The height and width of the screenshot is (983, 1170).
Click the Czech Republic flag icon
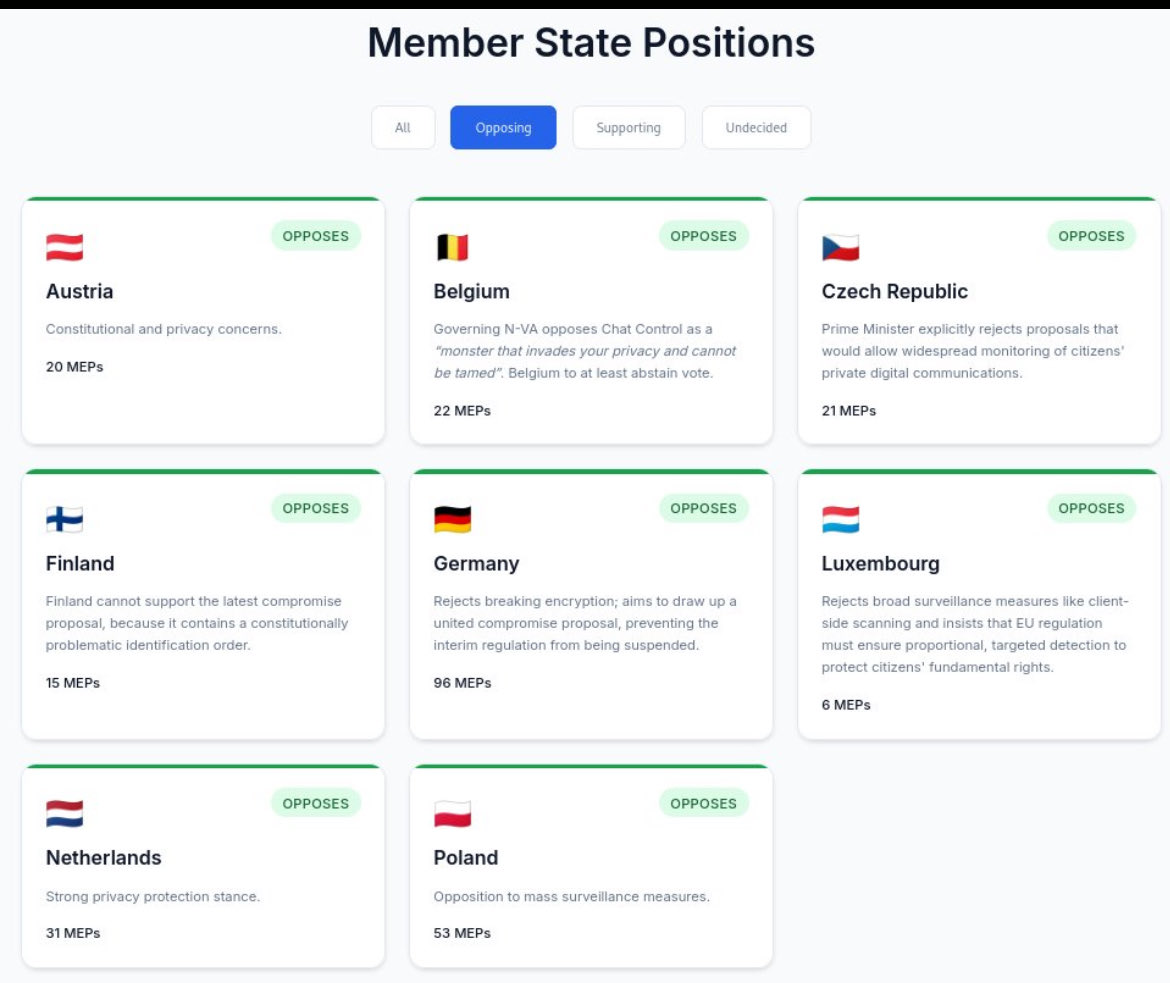tap(840, 247)
